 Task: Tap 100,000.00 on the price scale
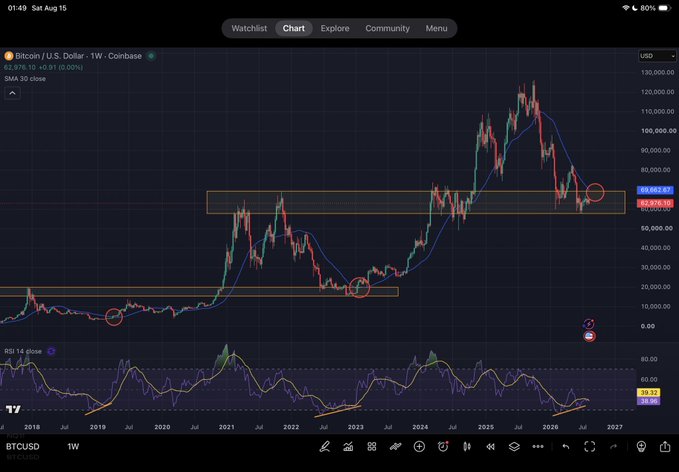pyautogui.click(x=659, y=130)
